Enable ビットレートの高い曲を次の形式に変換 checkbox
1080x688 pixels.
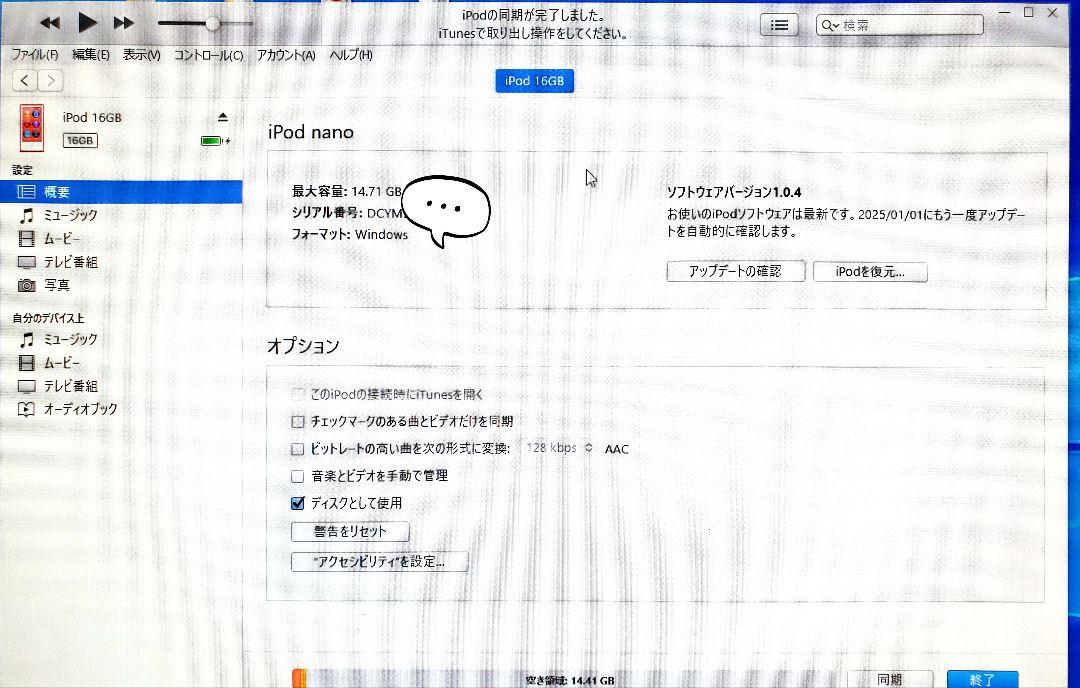click(x=298, y=449)
